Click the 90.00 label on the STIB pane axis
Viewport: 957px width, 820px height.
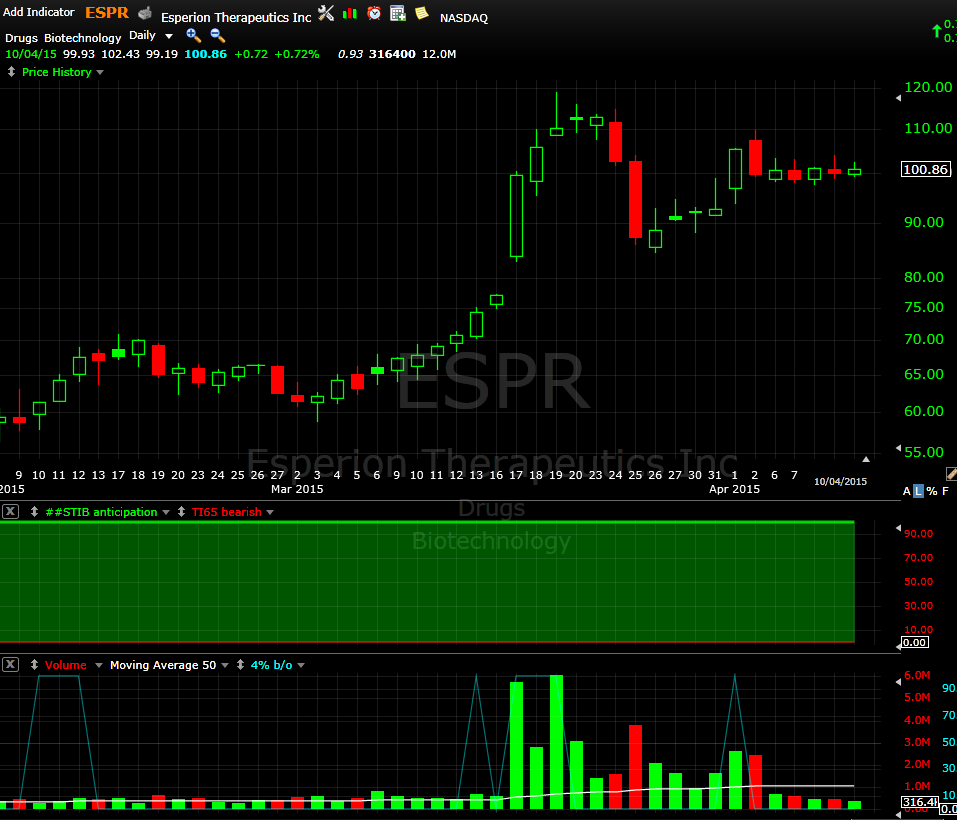[918, 534]
